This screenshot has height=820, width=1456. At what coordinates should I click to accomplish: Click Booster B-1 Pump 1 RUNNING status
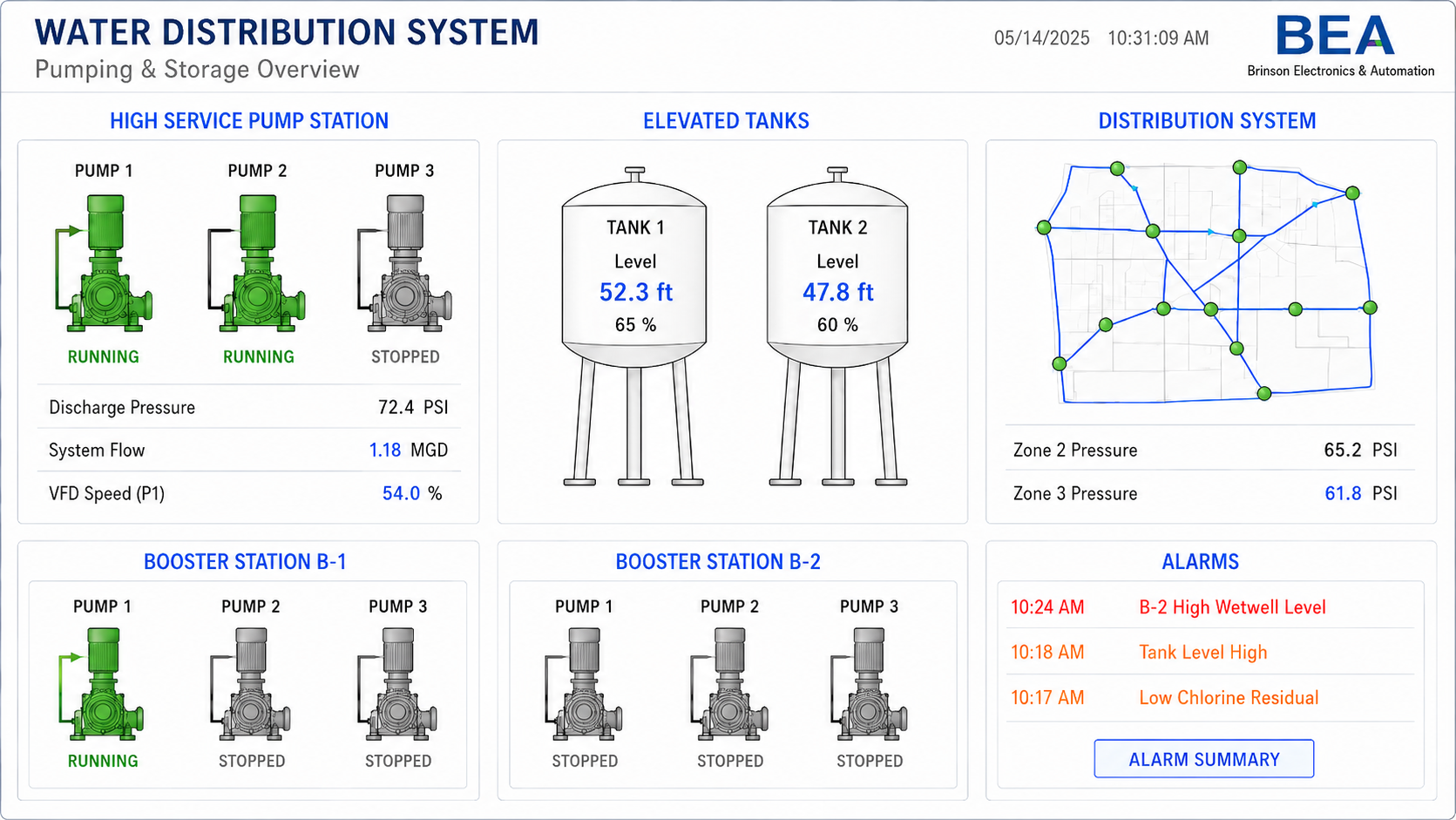click(x=103, y=762)
